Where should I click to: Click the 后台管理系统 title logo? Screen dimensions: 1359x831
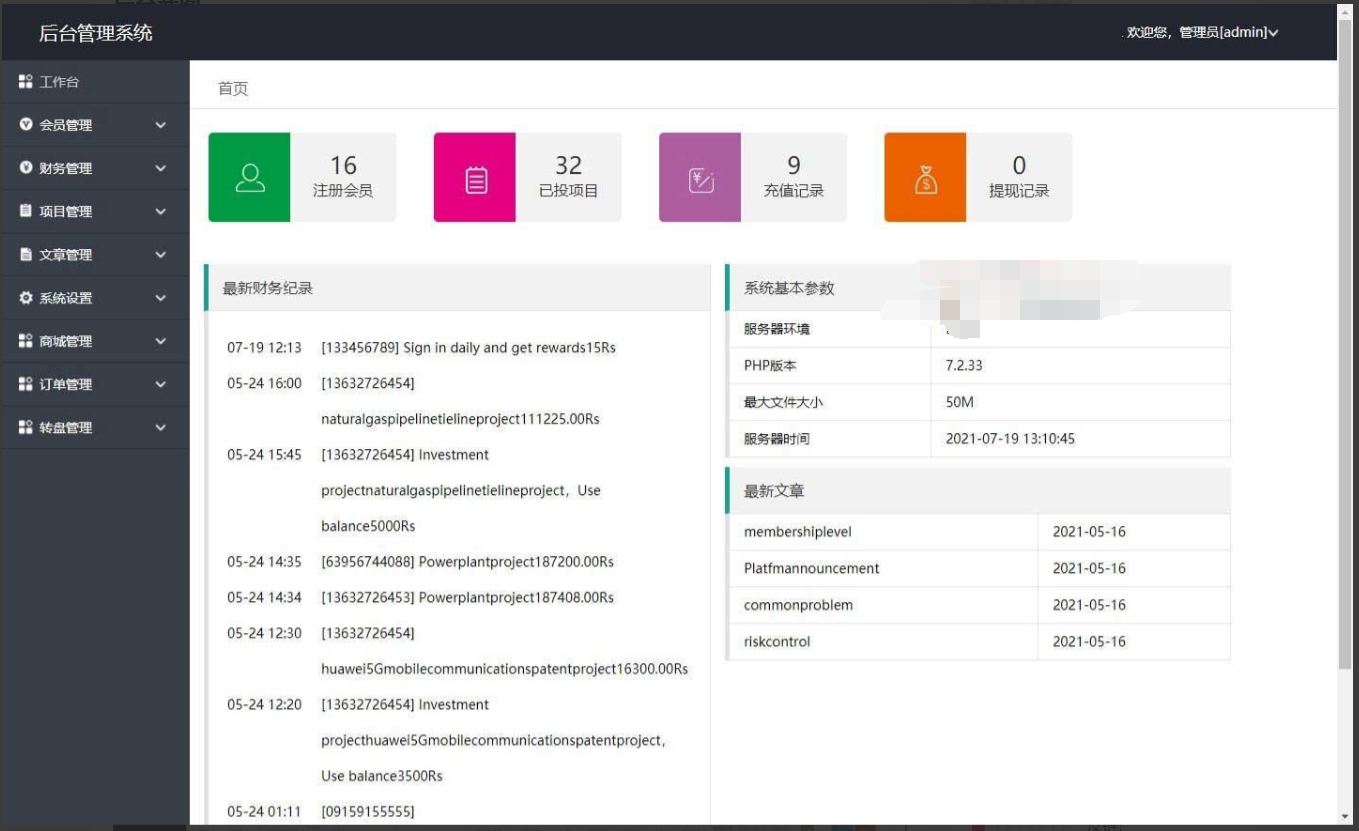coord(96,33)
